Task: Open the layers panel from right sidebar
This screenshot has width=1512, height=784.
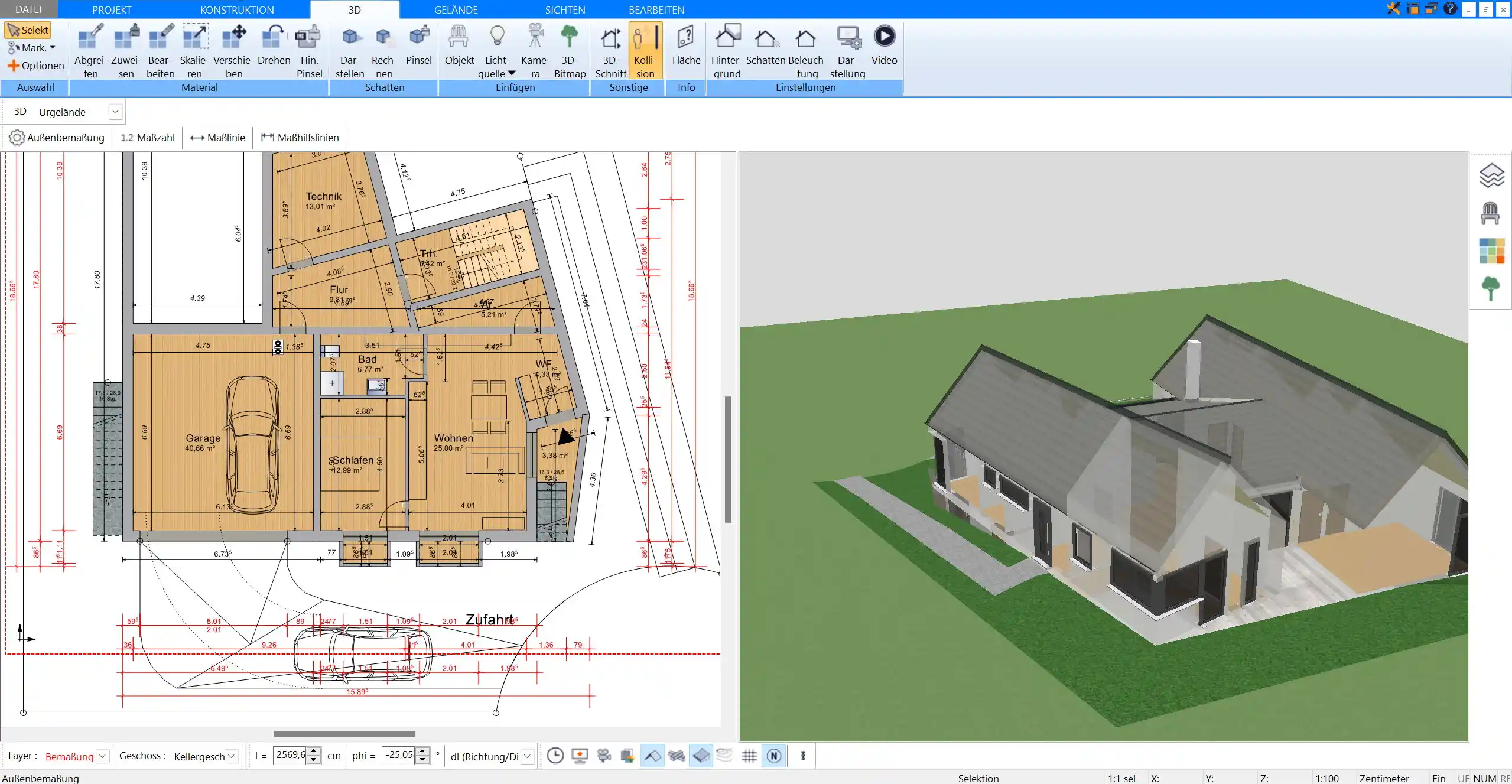Action: (1491, 175)
